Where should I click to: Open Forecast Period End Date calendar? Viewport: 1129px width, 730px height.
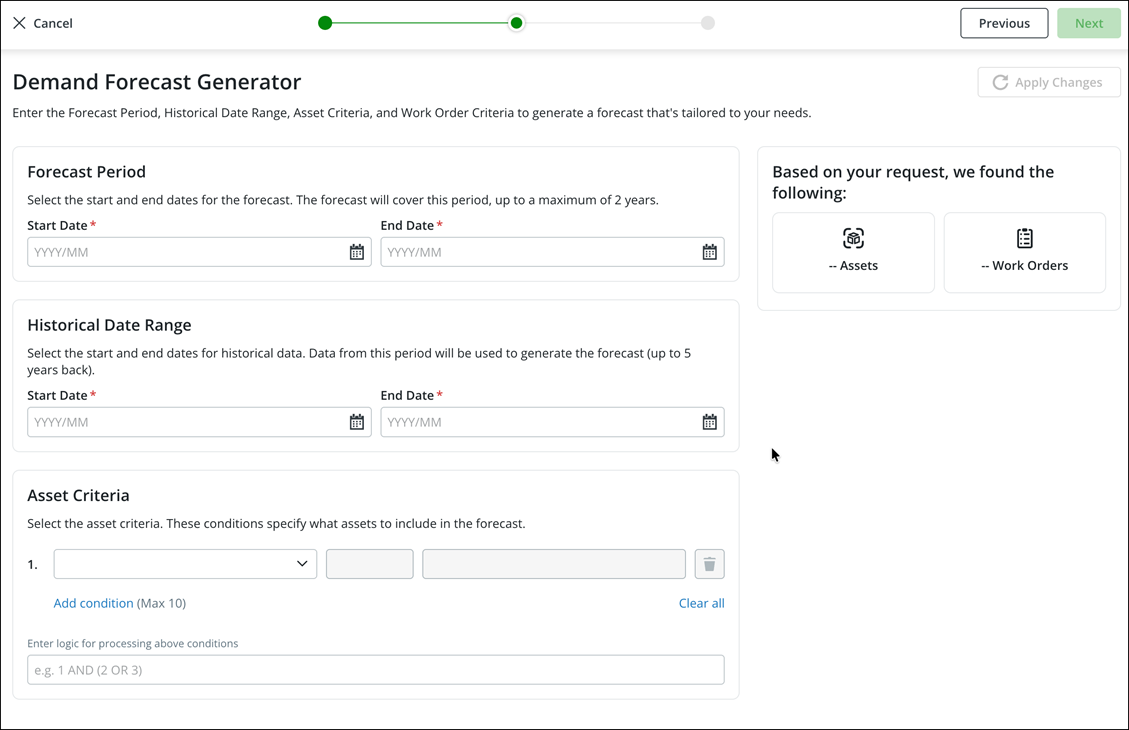click(709, 252)
